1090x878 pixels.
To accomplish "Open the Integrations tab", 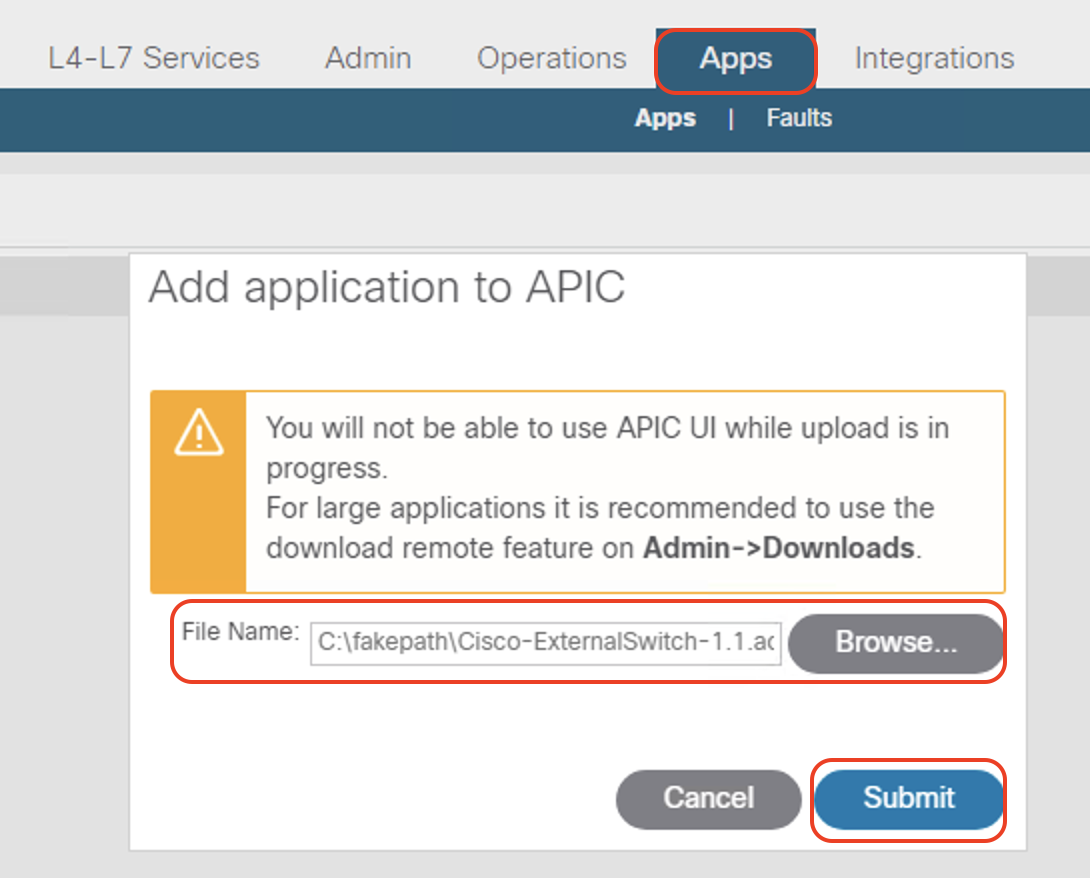I will coord(934,58).
